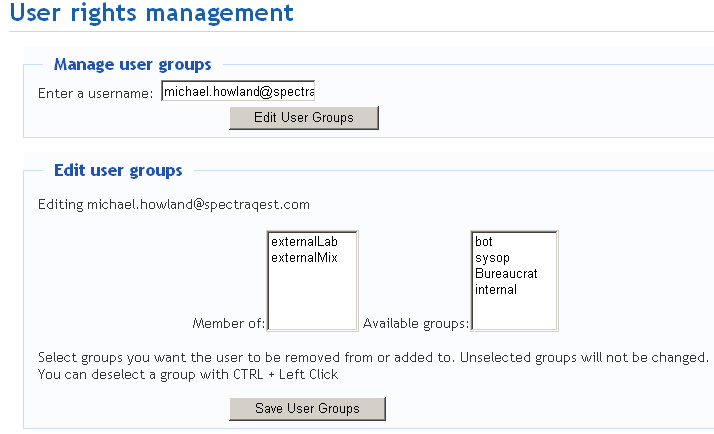
Task: Click the 'Enter a username:' label
Action: [95, 93]
